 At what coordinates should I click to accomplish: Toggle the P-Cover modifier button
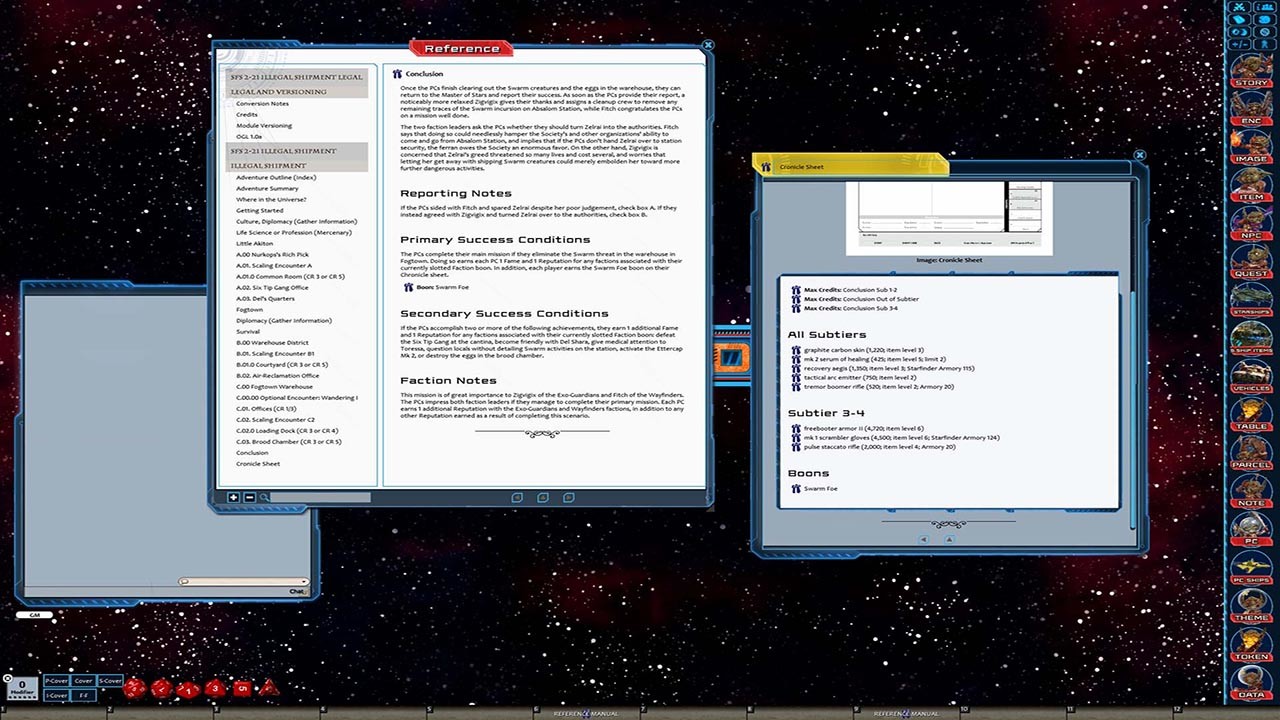(x=56, y=680)
